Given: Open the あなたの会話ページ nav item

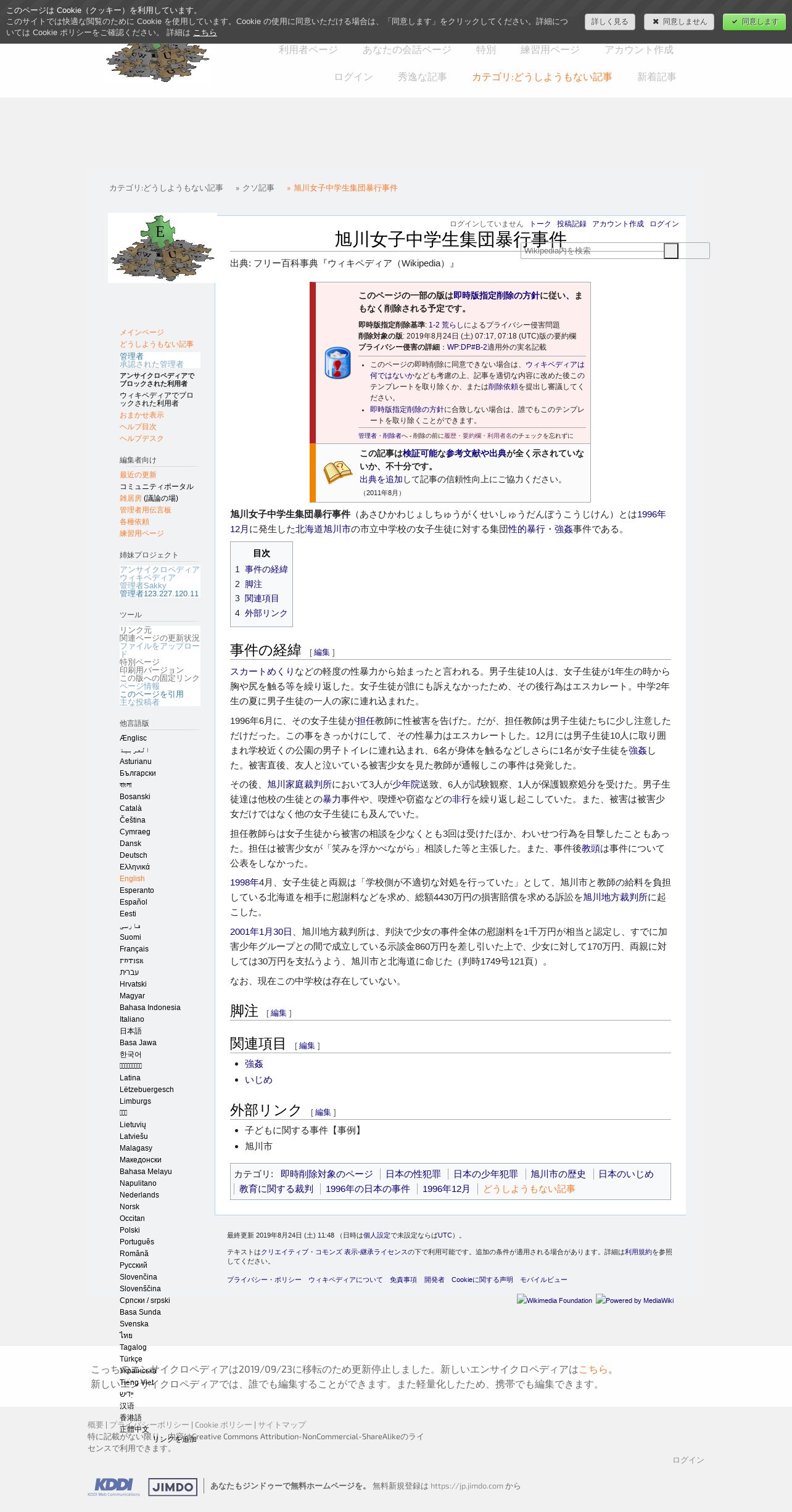Looking at the screenshot, I should pos(407,50).
